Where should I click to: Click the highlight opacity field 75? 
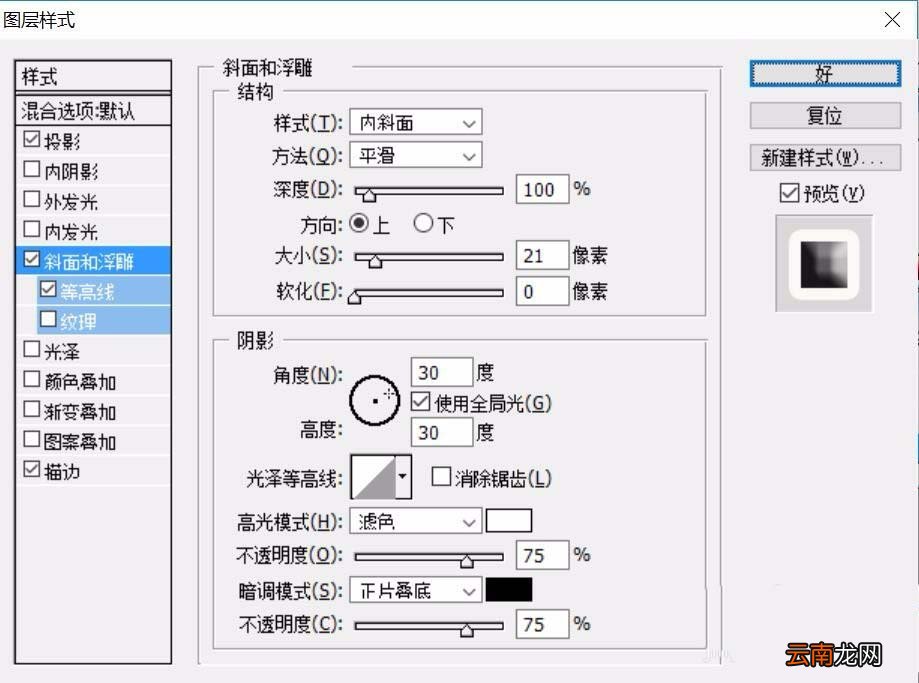click(x=542, y=555)
